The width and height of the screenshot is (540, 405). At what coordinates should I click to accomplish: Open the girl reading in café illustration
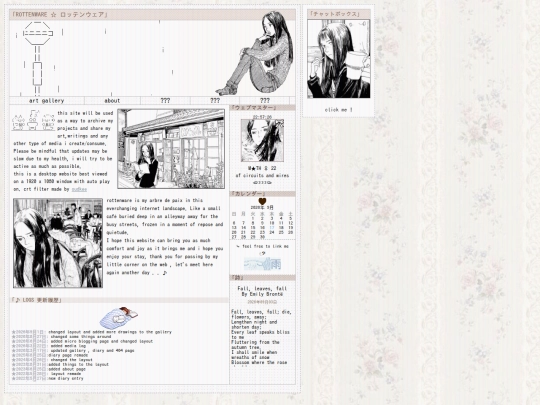(58, 243)
